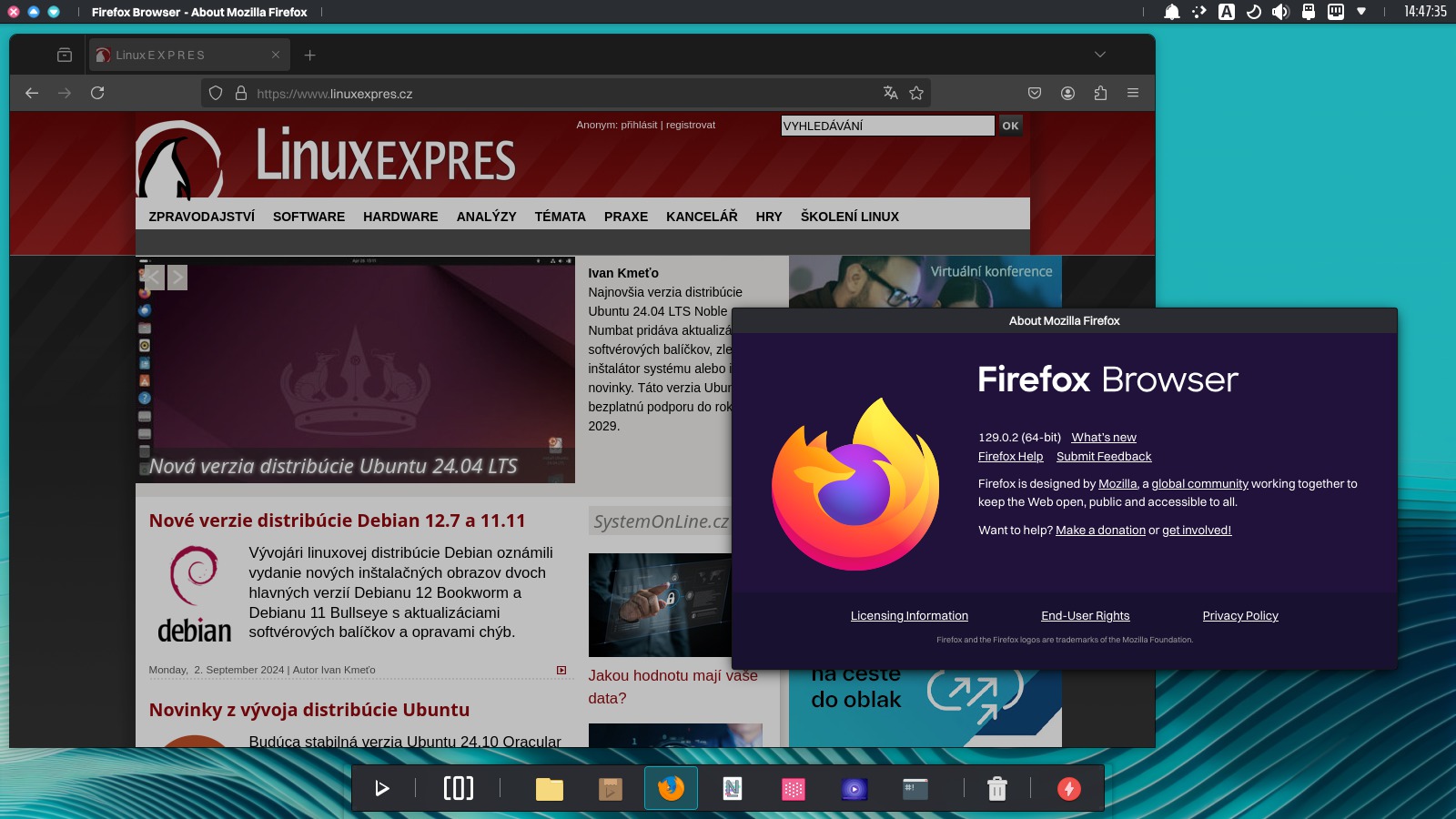The height and width of the screenshot is (819, 1456).
Task: Click the registrovat link
Action: pos(691,125)
